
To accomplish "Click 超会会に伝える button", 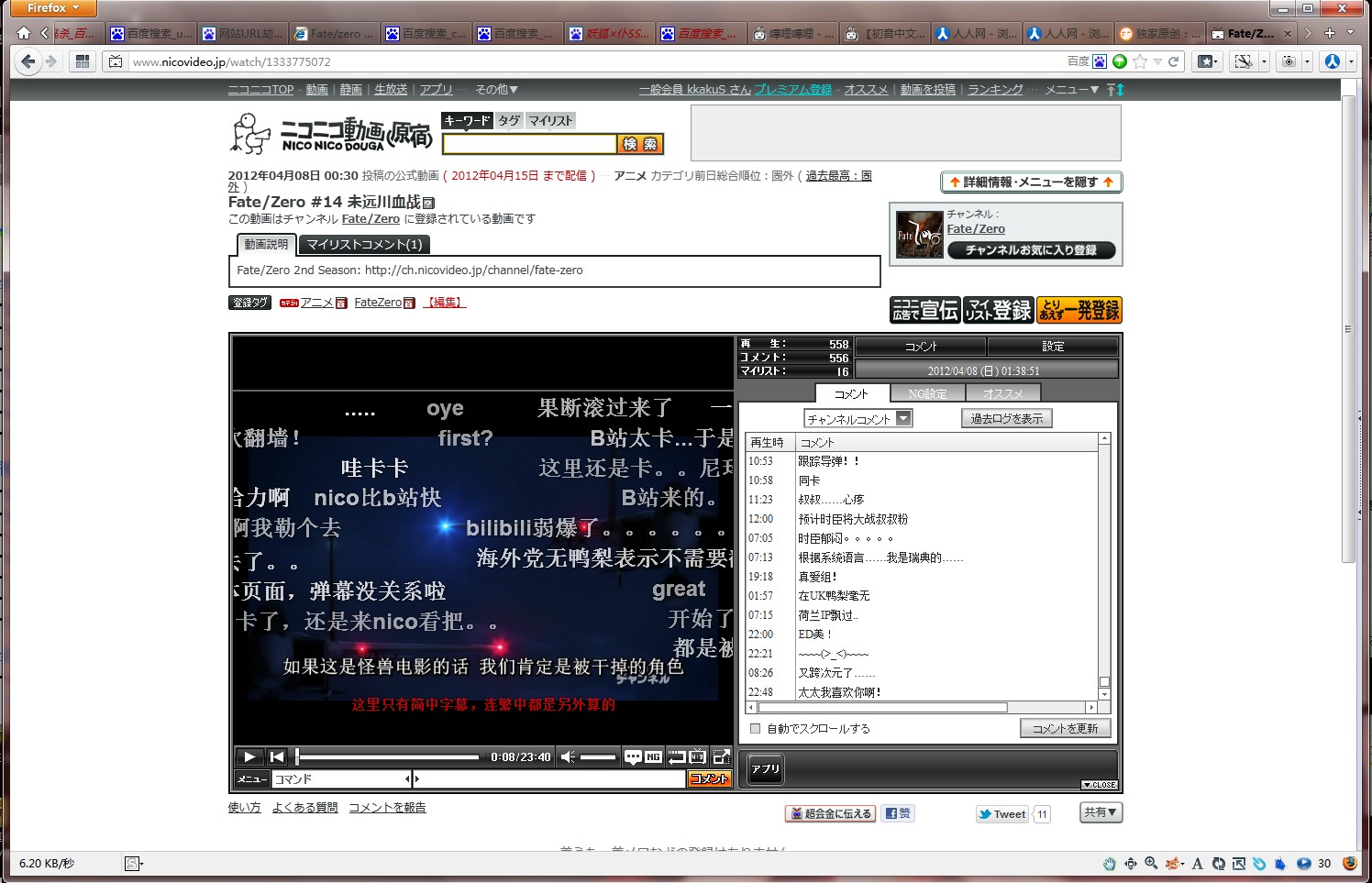I will pos(831,813).
